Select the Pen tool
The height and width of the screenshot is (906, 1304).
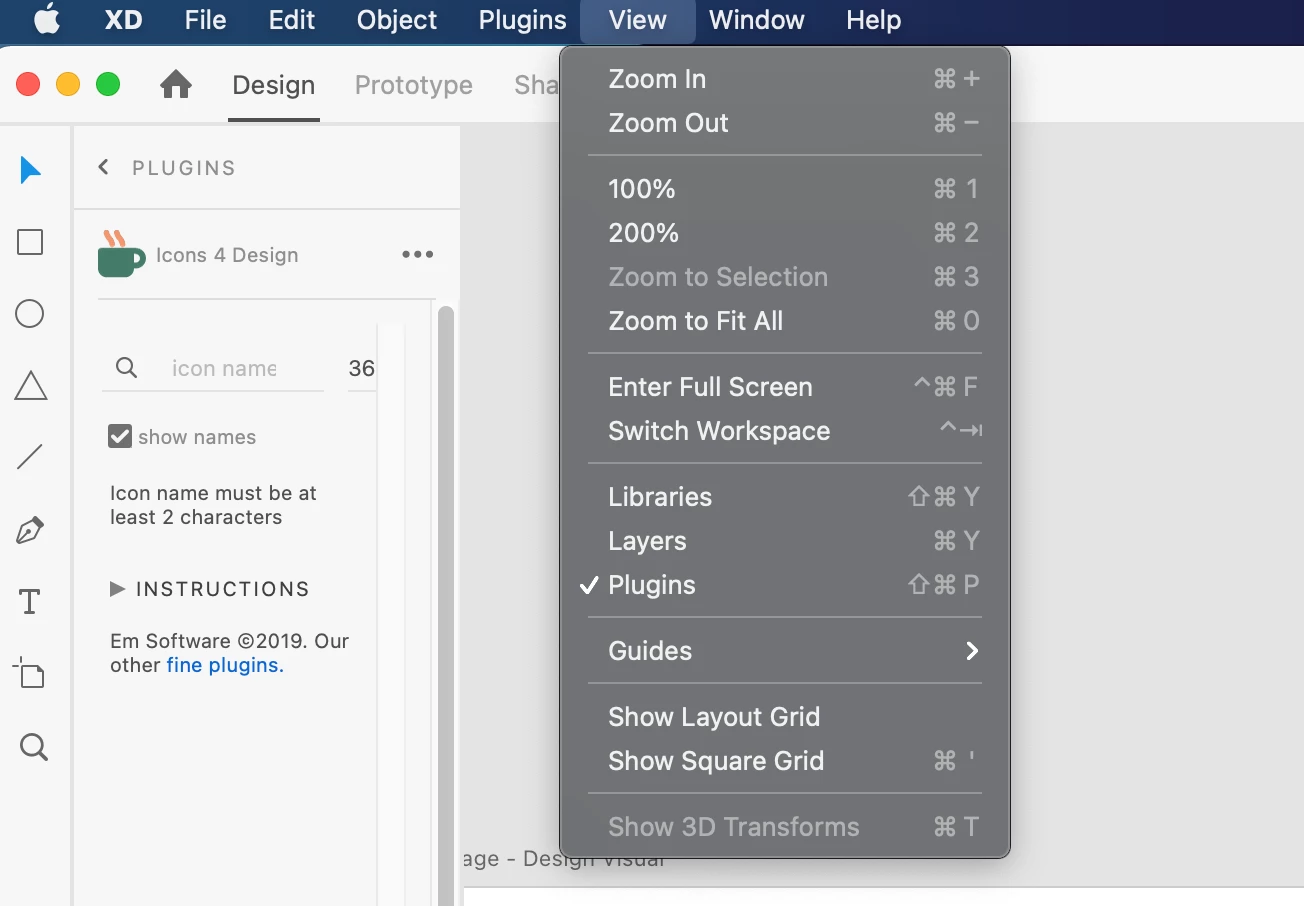click(30, 530)
